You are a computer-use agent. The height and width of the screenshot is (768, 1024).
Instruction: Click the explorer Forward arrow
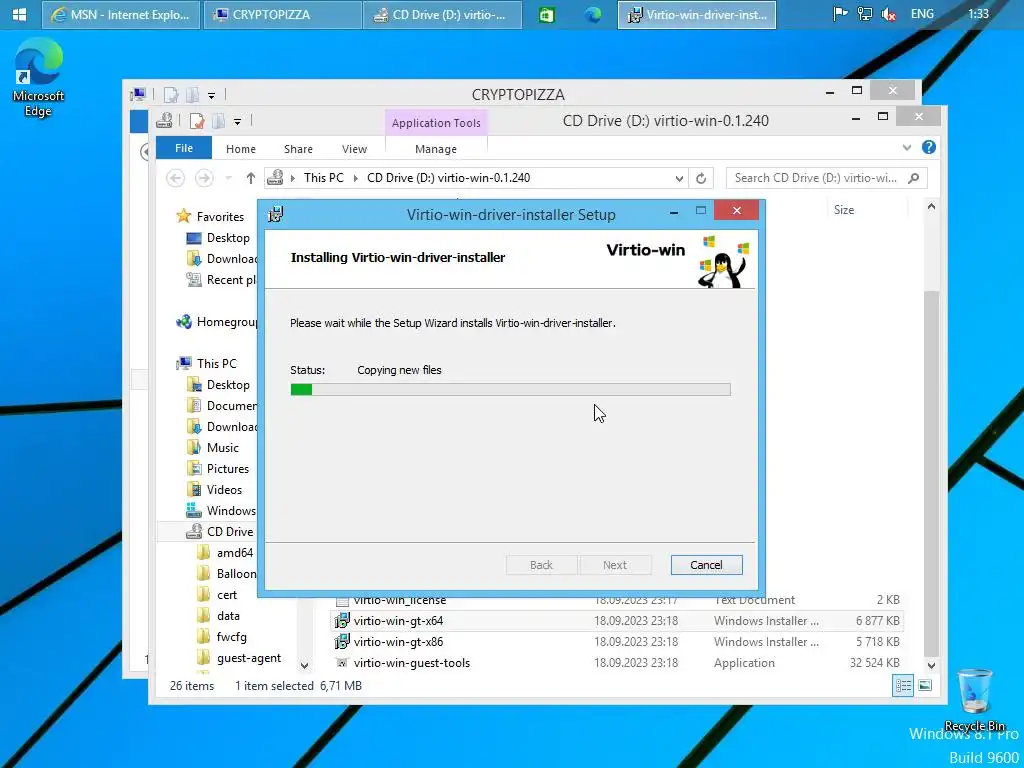204,178
